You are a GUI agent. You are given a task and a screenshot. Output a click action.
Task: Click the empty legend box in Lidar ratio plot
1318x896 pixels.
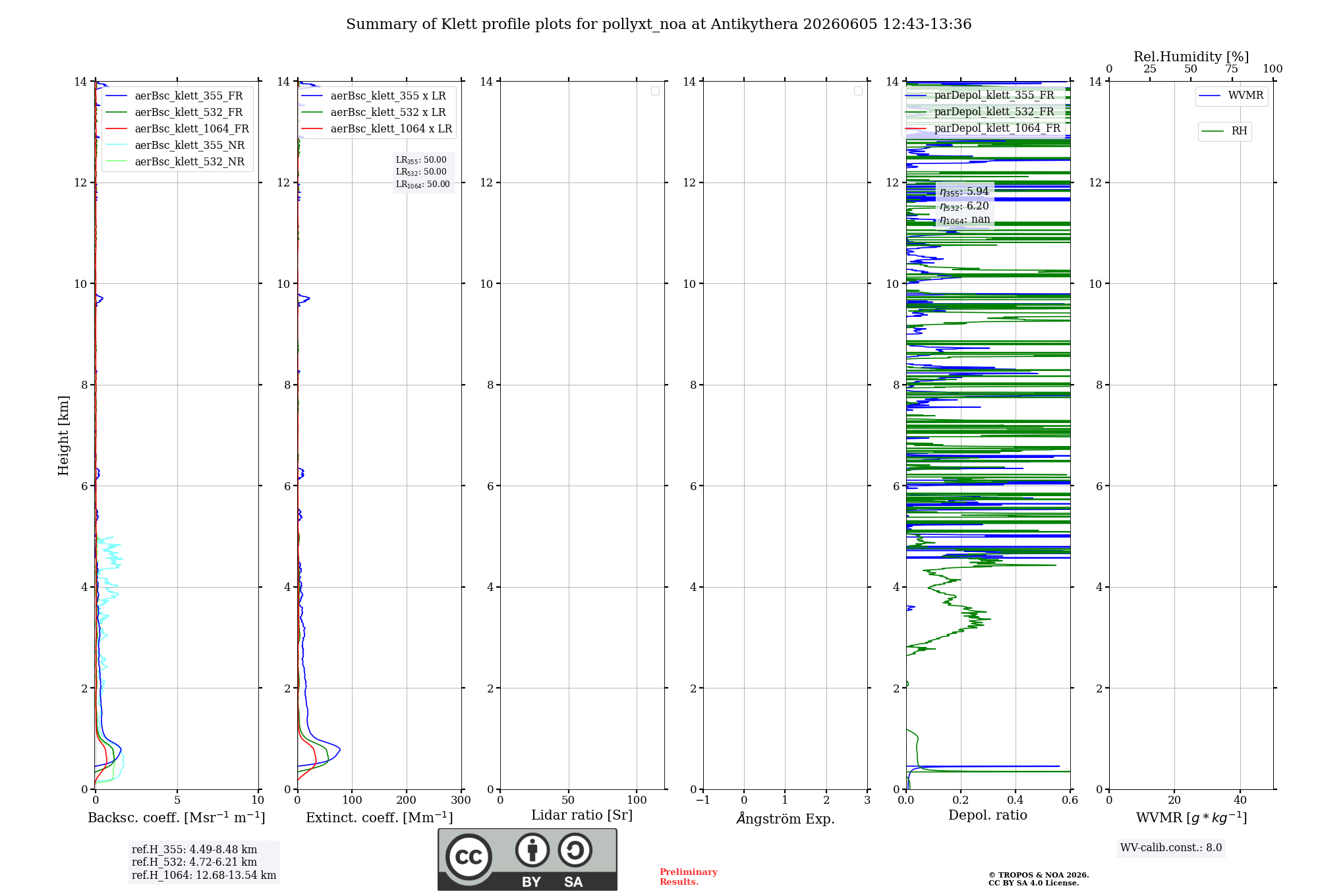tap(655, 91)
